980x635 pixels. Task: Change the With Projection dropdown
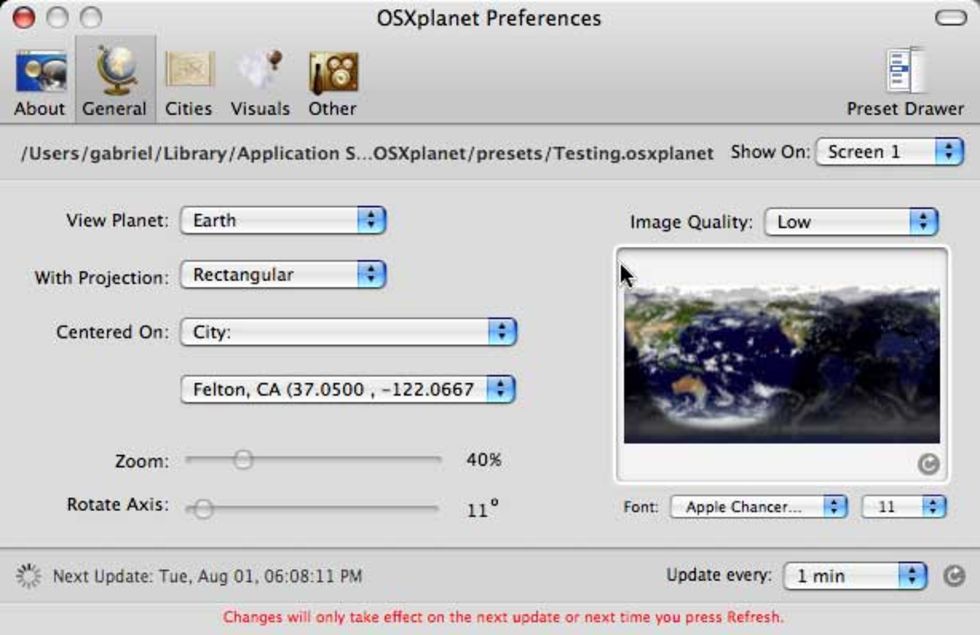[x=283, y=275]
